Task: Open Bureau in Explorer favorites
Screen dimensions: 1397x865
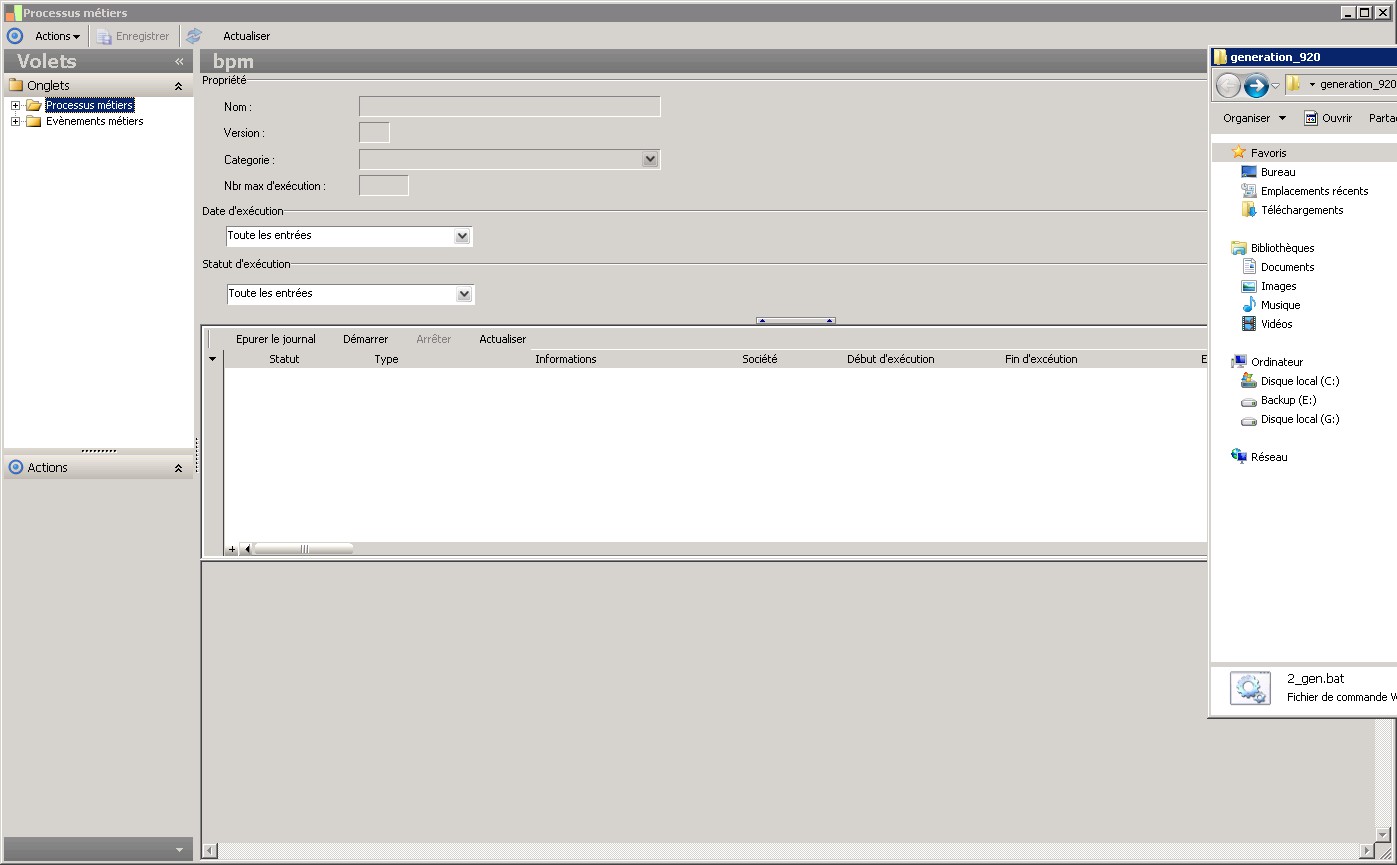Action: 1278,172
